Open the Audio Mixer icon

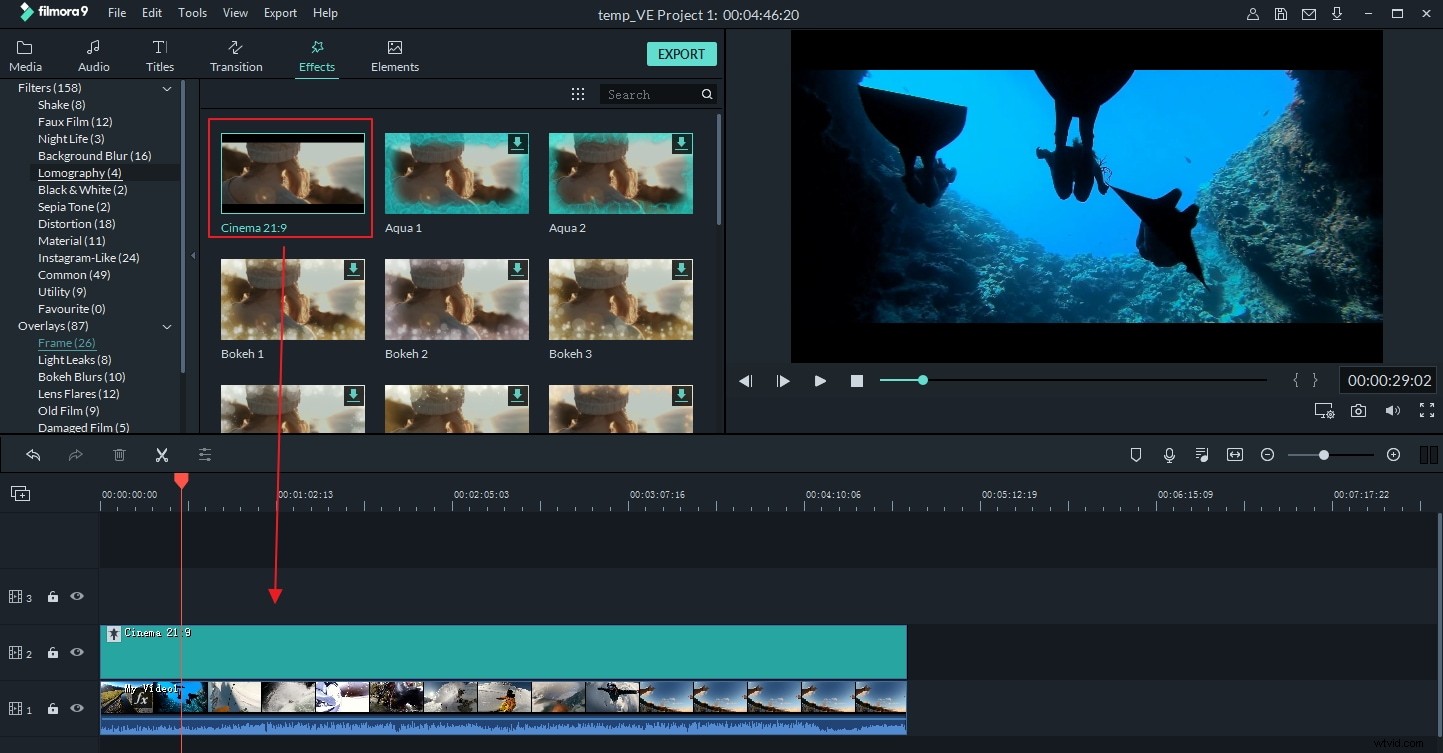1201,455
